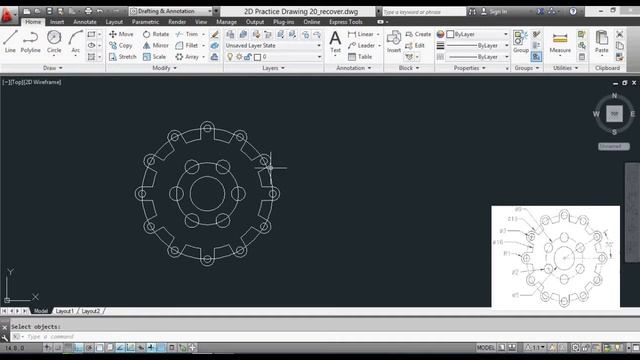The height and width of the screenshot is (360, 640).
Task: Choose the Arc tool
Action: click(76, 42)
